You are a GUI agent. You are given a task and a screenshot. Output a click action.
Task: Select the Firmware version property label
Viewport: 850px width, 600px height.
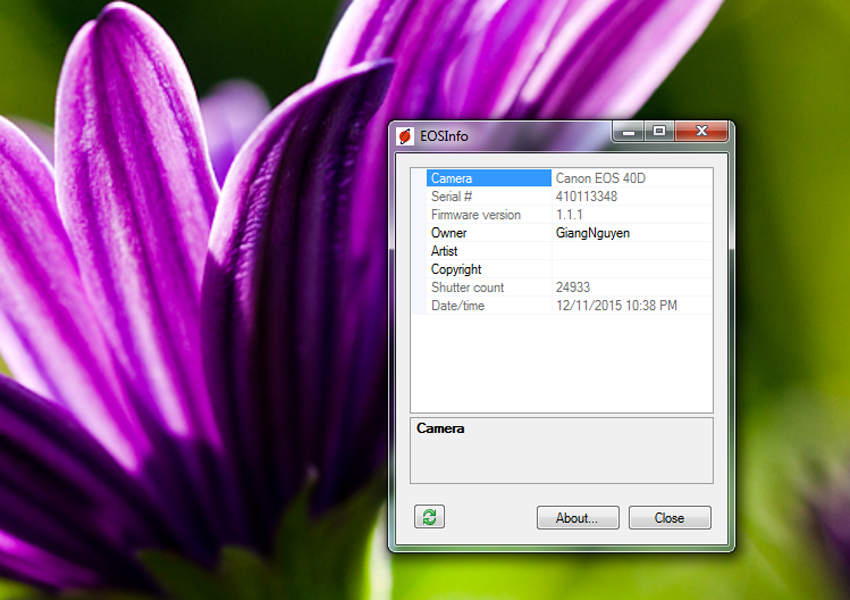click(x=476, y=215)
